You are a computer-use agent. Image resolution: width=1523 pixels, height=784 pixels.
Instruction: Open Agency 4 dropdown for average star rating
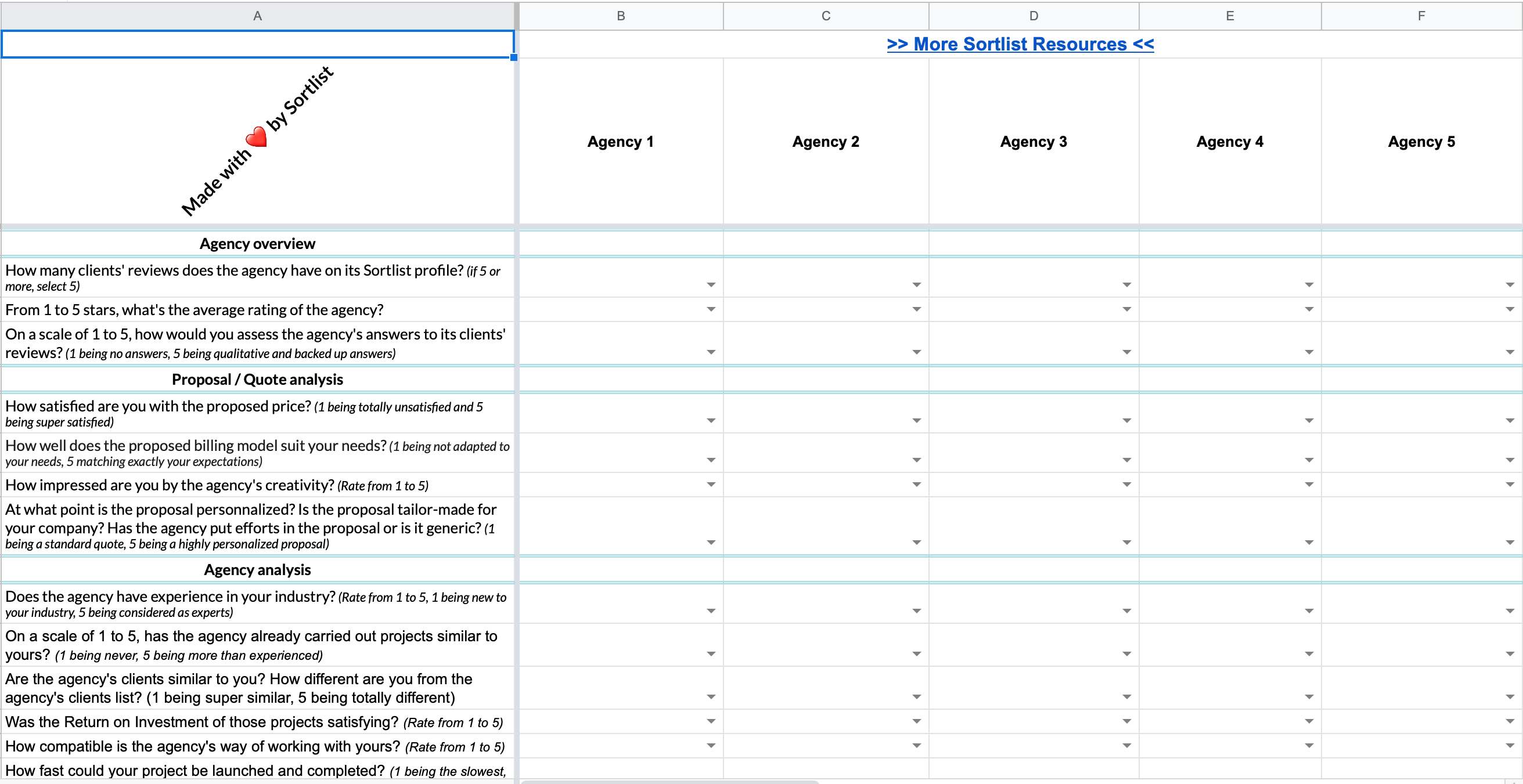click(1309, 309)
